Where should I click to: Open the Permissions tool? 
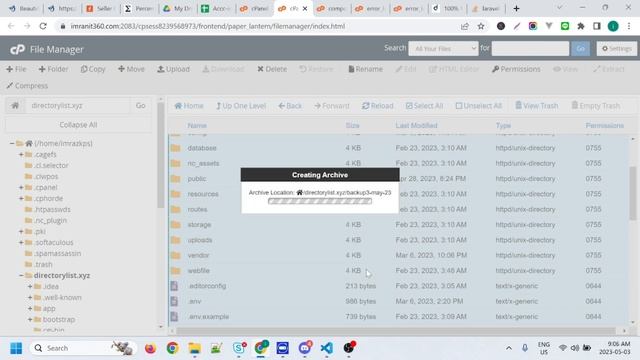point(516,69)
